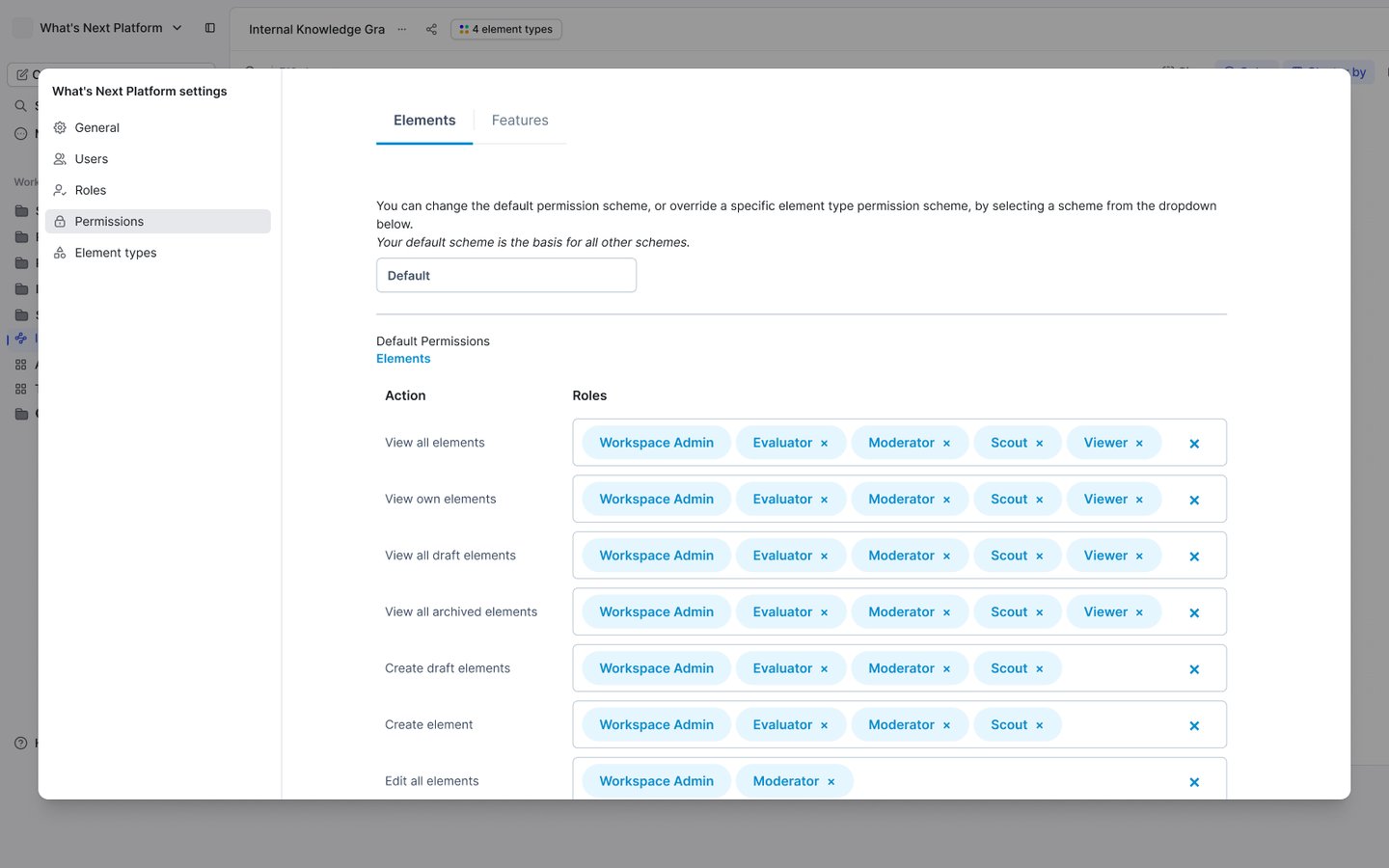Remove Viewer from View own elements
Viewport: 1389px width, 868px height.
pos(1139,500)
